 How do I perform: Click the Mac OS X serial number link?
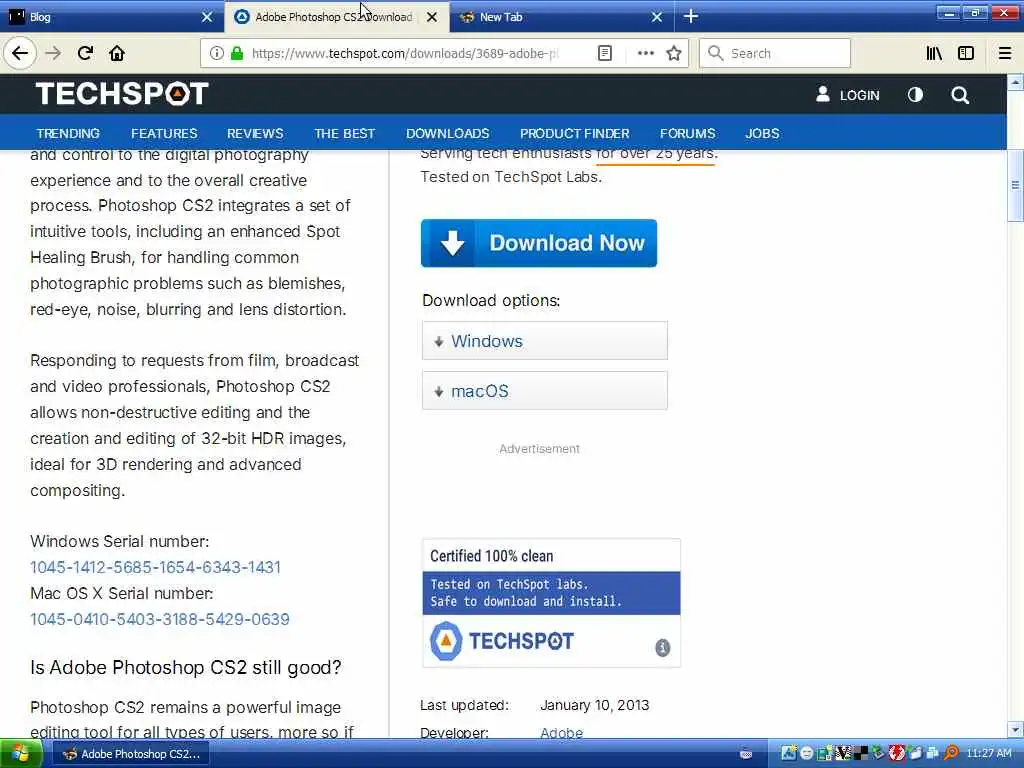point(159,619)
